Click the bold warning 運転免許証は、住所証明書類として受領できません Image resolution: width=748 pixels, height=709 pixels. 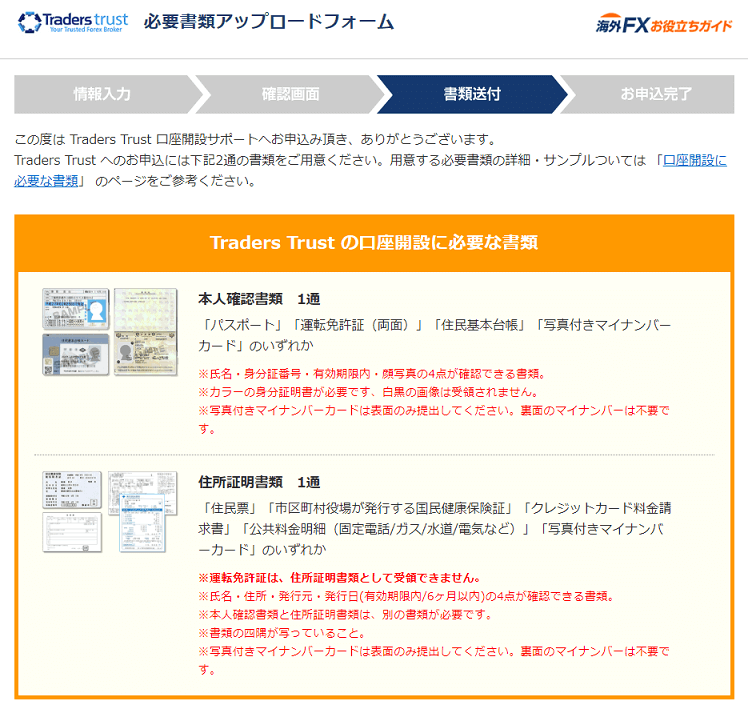pos(339,578)
